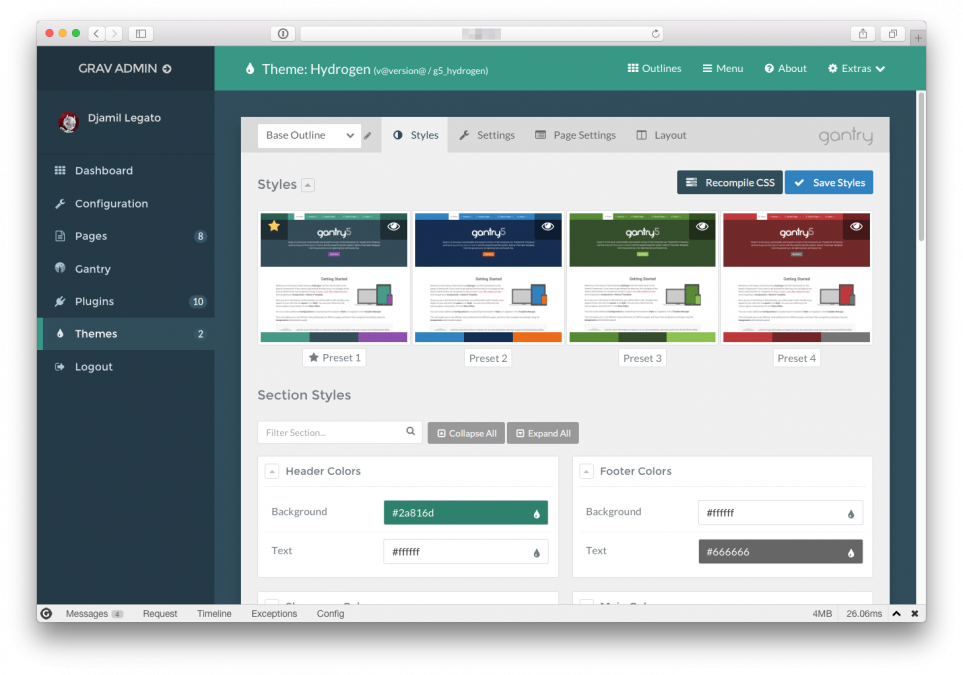
Task: Click the Expand All button
Action: pos(543,433)
